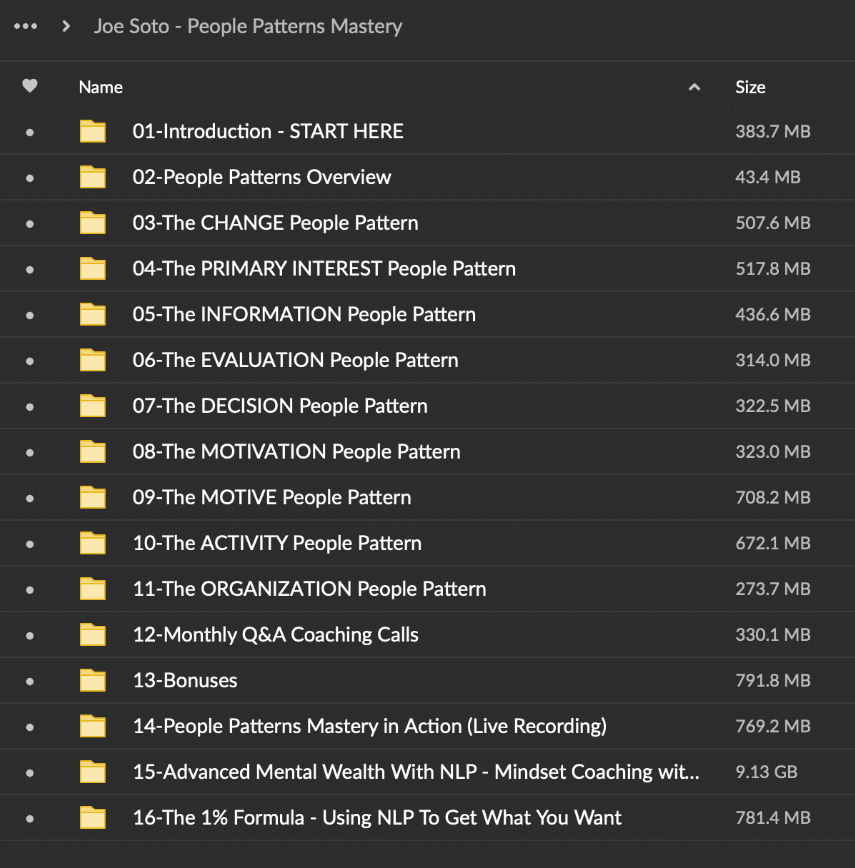Favorite the 13-Bonuses row dot
Screen dimensions: 855x868
click(x=30, y=681)
